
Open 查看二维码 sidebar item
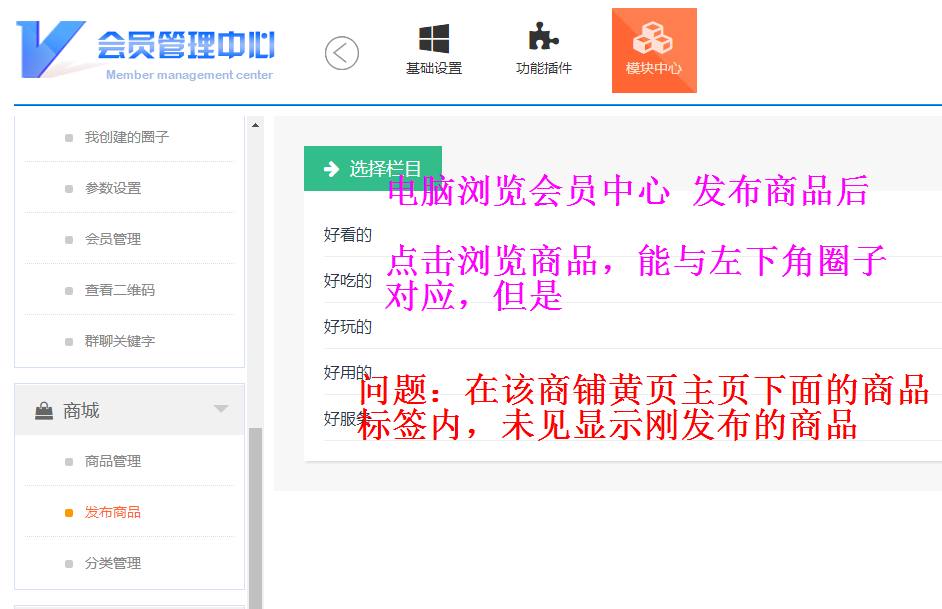(x=119, y=290)
